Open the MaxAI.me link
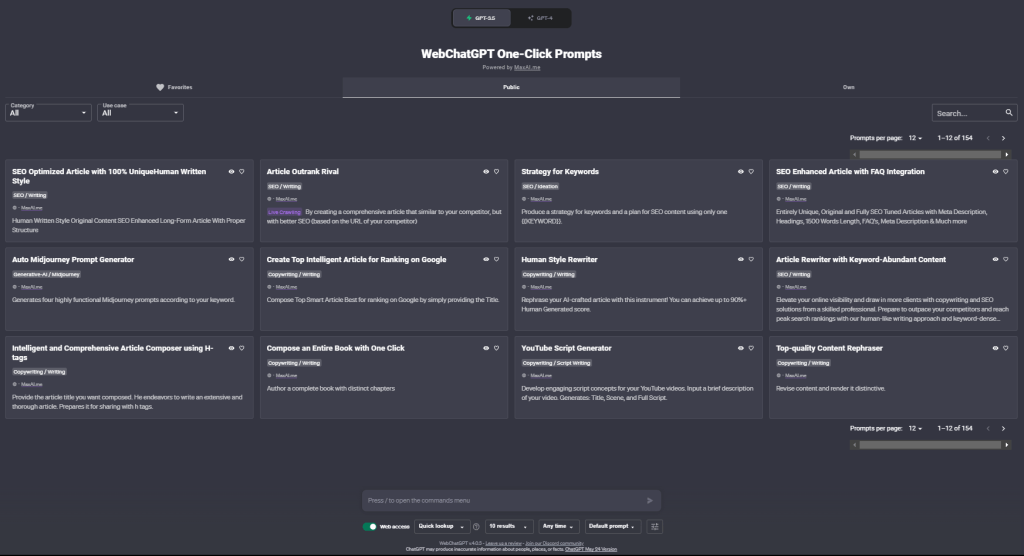 pyautogui.click(x=528, y=67)
